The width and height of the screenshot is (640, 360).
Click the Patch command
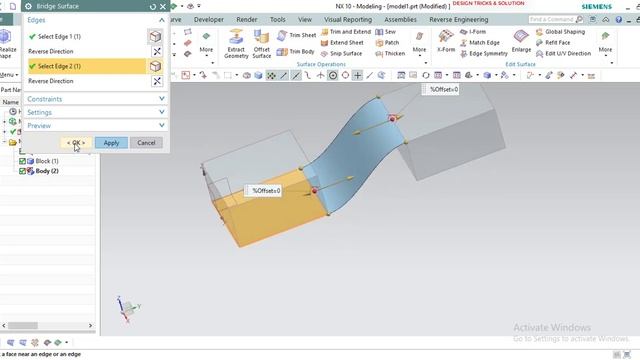tap(387, 42)
